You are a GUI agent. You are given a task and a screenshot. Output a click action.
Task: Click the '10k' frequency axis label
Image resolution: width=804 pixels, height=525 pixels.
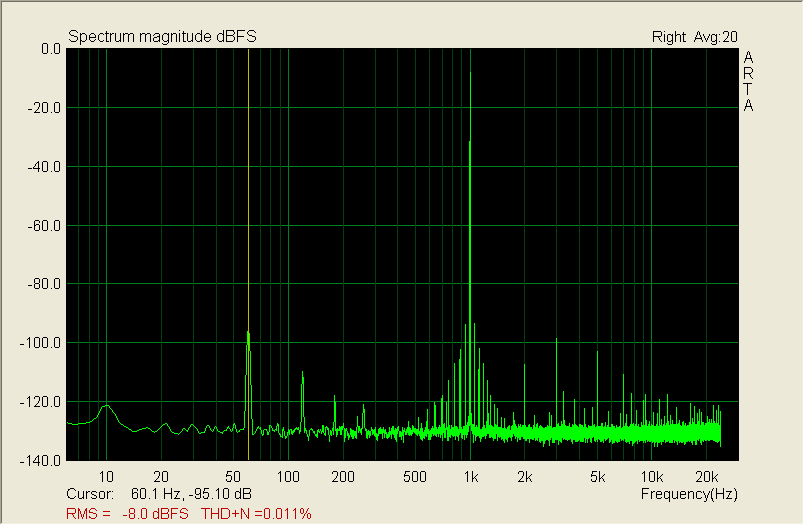652,477
